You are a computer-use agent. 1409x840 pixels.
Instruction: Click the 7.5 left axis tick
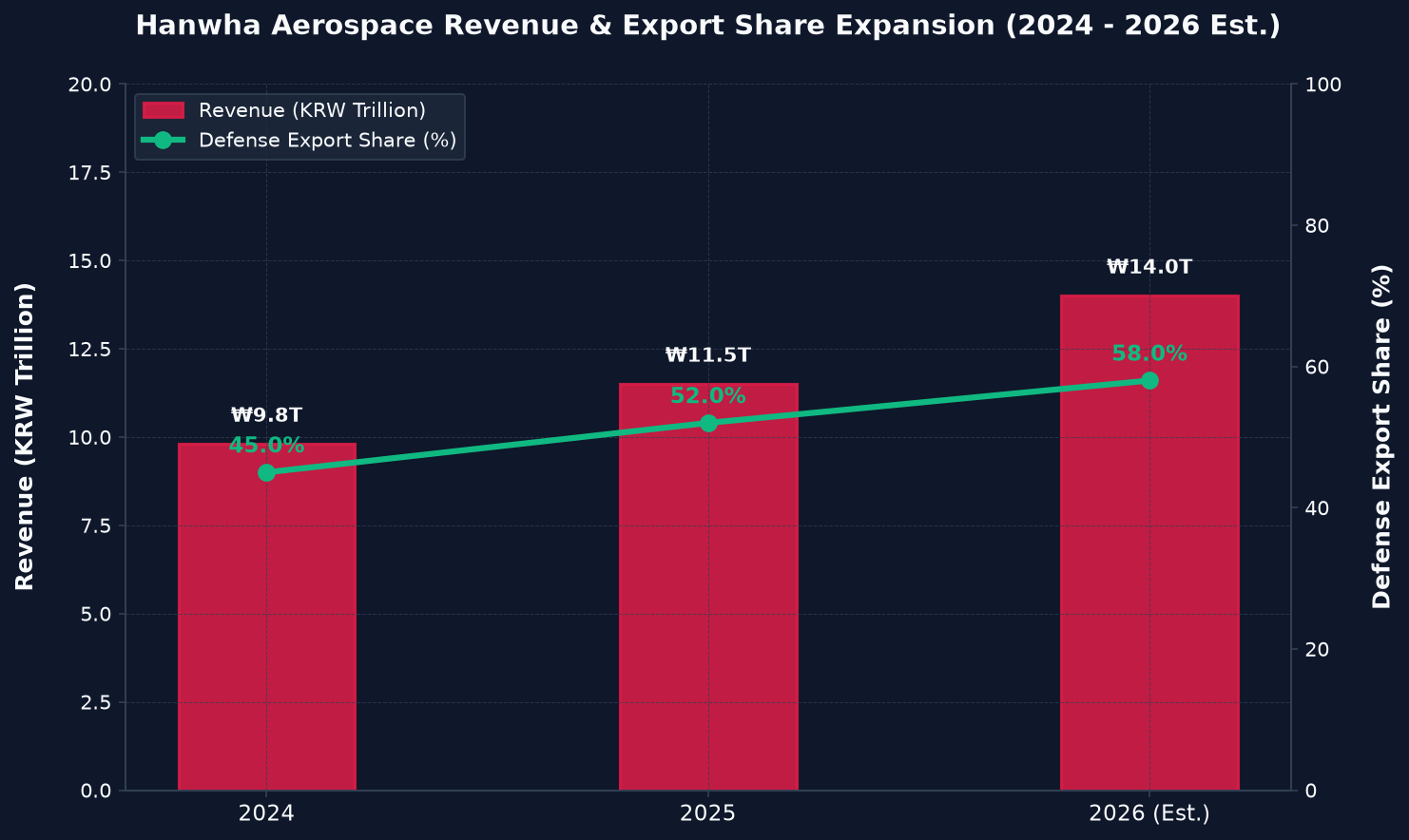[95, 526]
